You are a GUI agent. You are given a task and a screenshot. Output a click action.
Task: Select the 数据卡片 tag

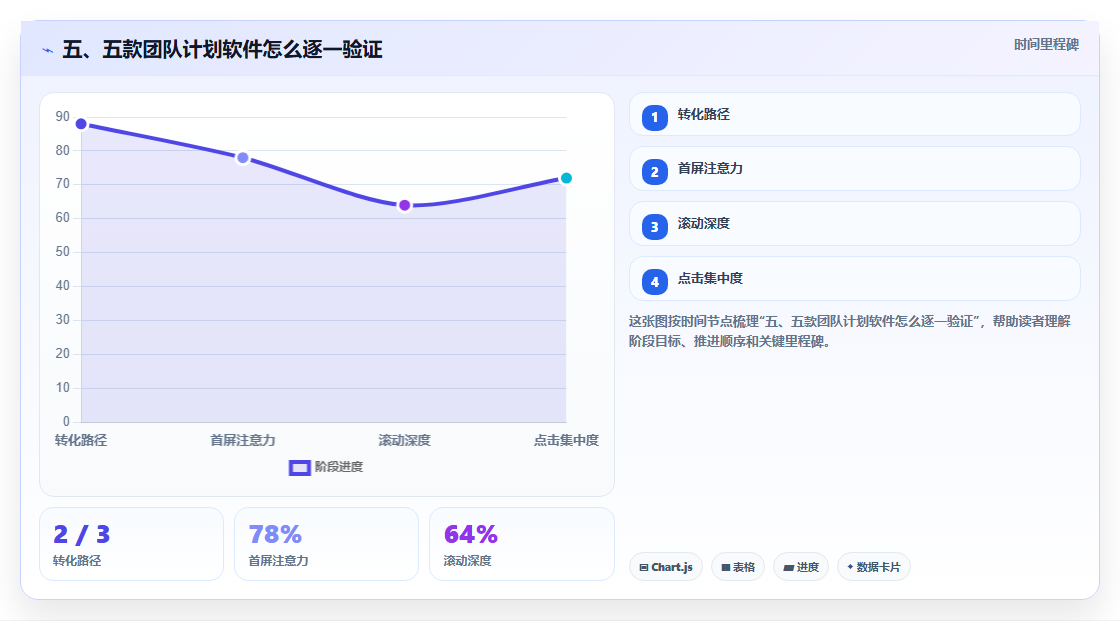(x=874, y=567)
